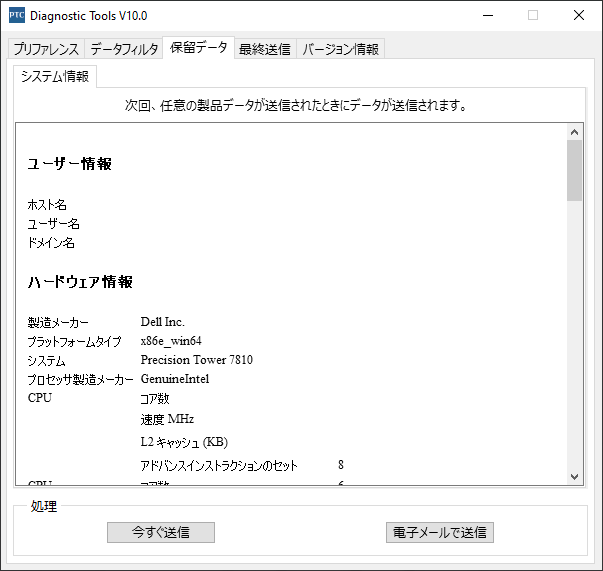This screenshot has height=571, width=603.
Task: Click the ホスト名 label
Action: [x=47, y=205]
